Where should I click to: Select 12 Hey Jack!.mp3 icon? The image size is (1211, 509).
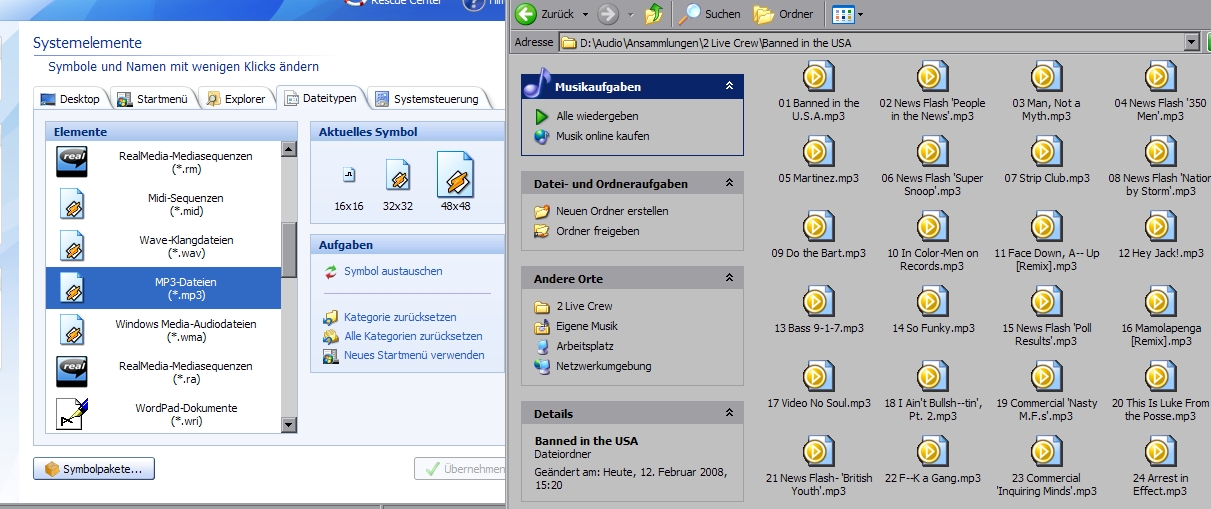tap(1160, 226)
